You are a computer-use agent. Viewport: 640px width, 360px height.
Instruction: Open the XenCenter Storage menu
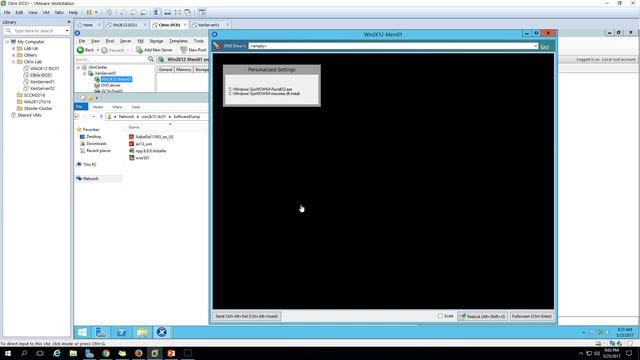[156, 41]
